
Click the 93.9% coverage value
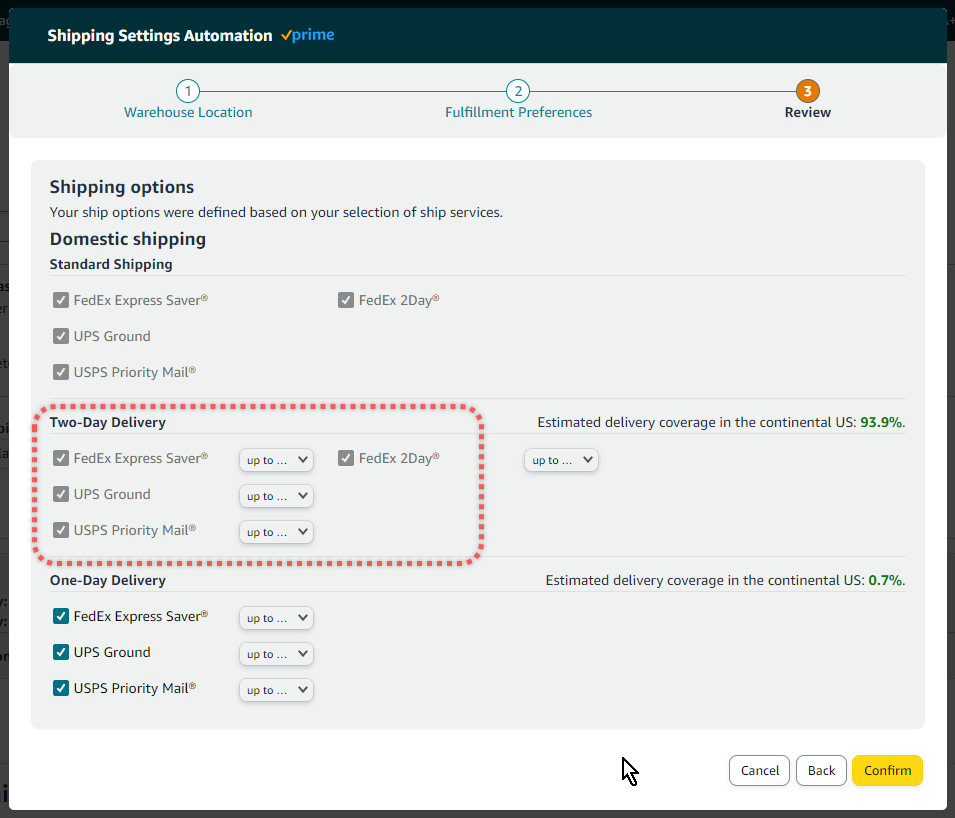pos(883,422)
